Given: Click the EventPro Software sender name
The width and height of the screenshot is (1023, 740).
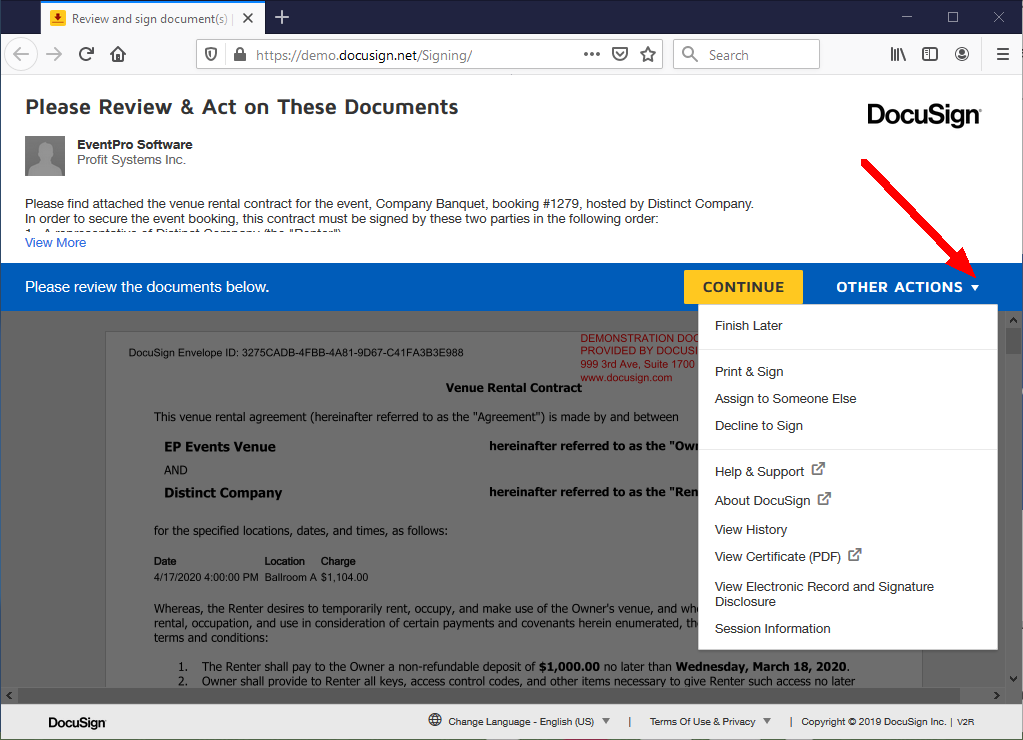Looking at the screenshot, I should (135, 144).
